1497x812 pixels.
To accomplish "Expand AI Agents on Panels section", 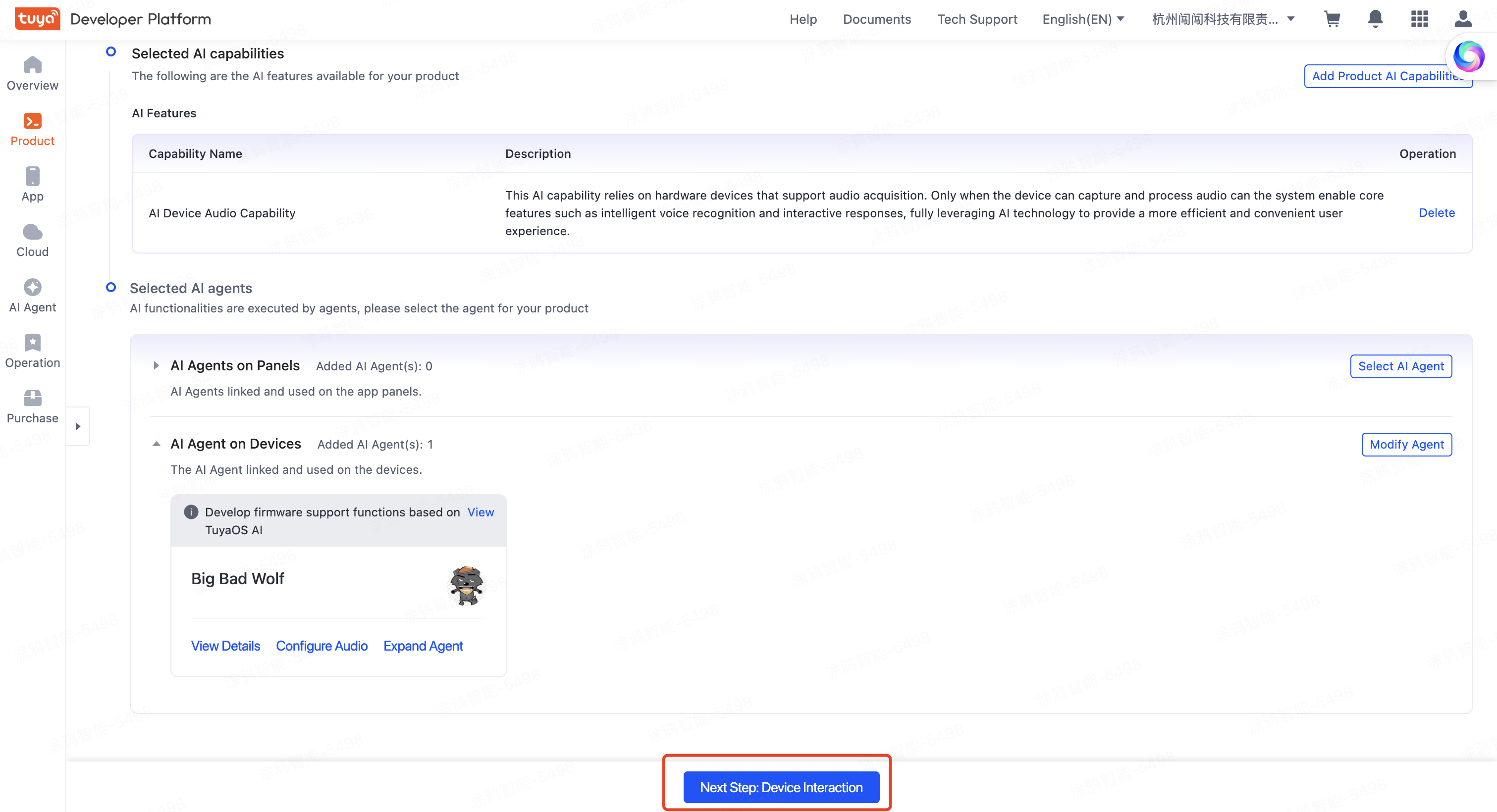I will click(157, 365).
